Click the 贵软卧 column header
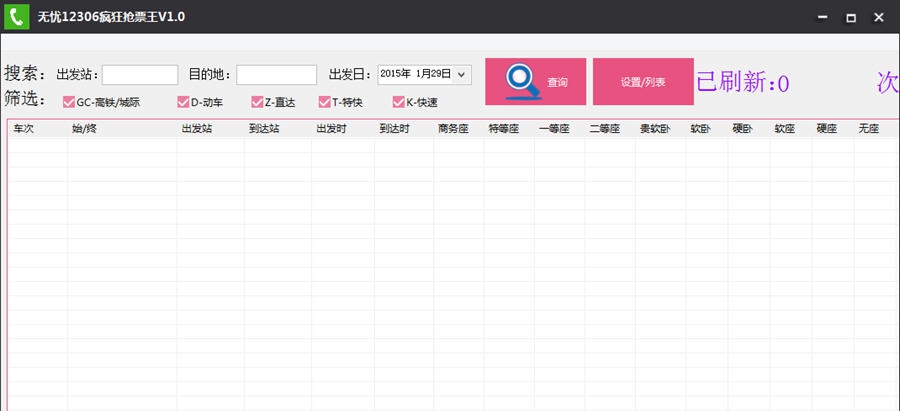 tap(655, 129)
